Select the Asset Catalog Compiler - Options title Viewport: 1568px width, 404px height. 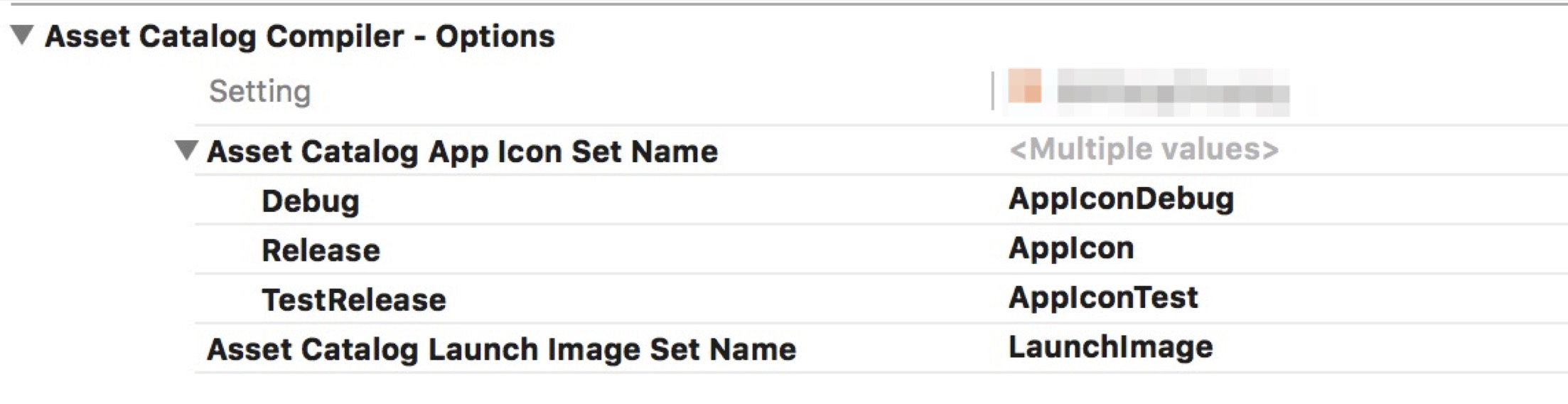coord(299,36)
